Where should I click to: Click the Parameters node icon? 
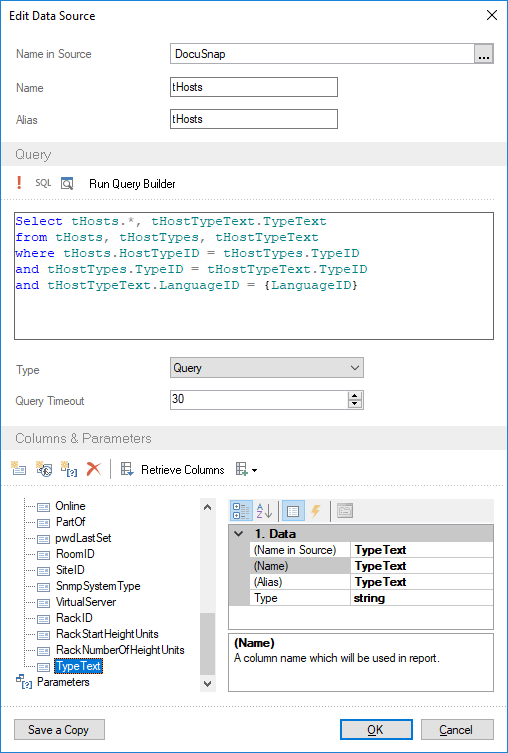click(x=24, y=682)
